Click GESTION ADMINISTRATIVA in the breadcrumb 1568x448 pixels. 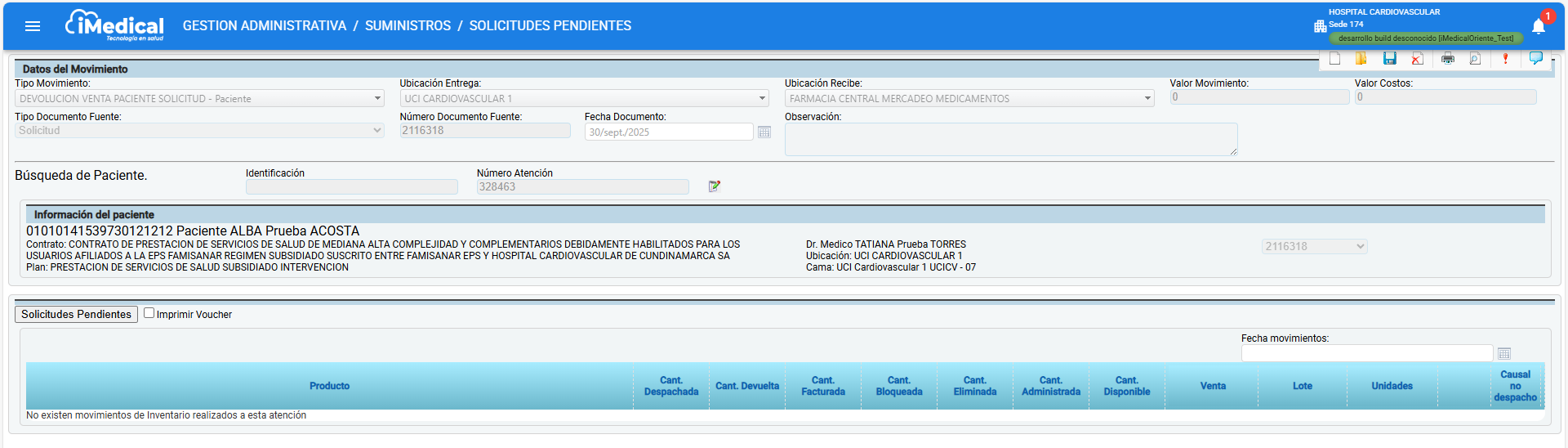point(265,26)
